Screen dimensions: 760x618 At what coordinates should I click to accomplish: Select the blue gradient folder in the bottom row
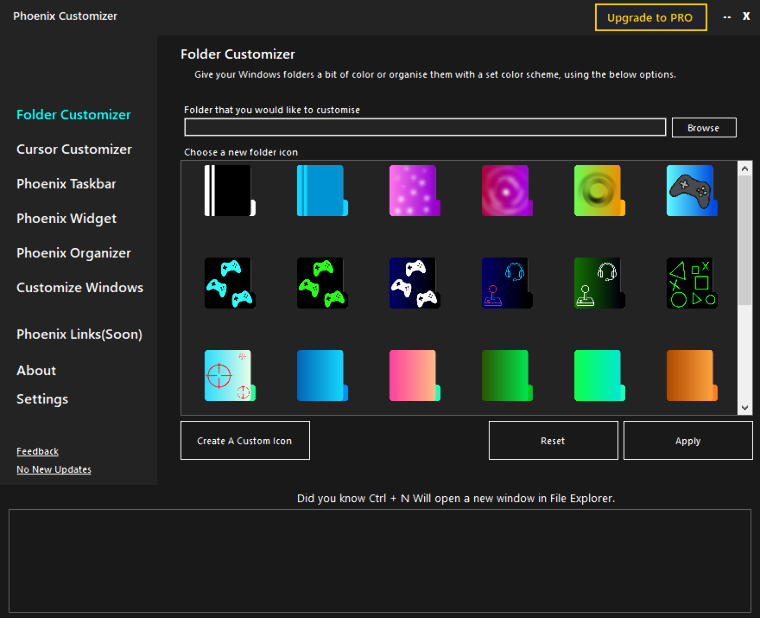[x=322, y=376]
